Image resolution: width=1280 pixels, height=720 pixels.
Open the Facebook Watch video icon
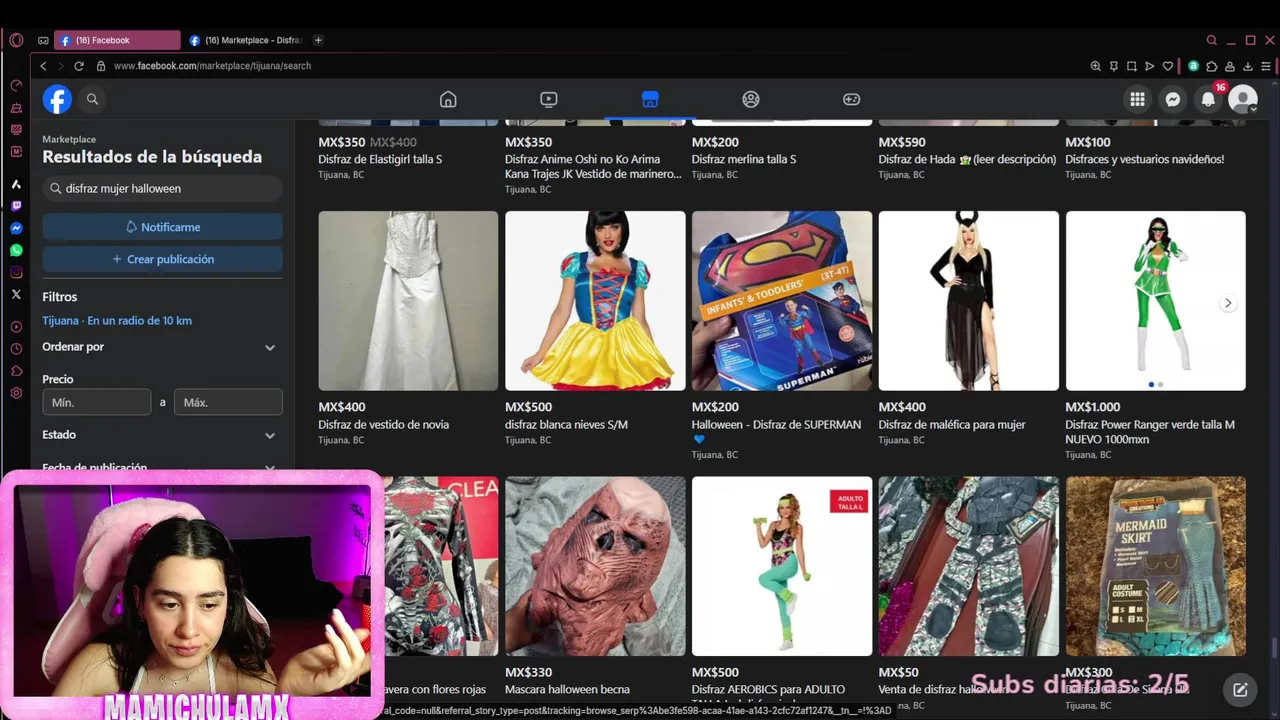click(548, 99)
